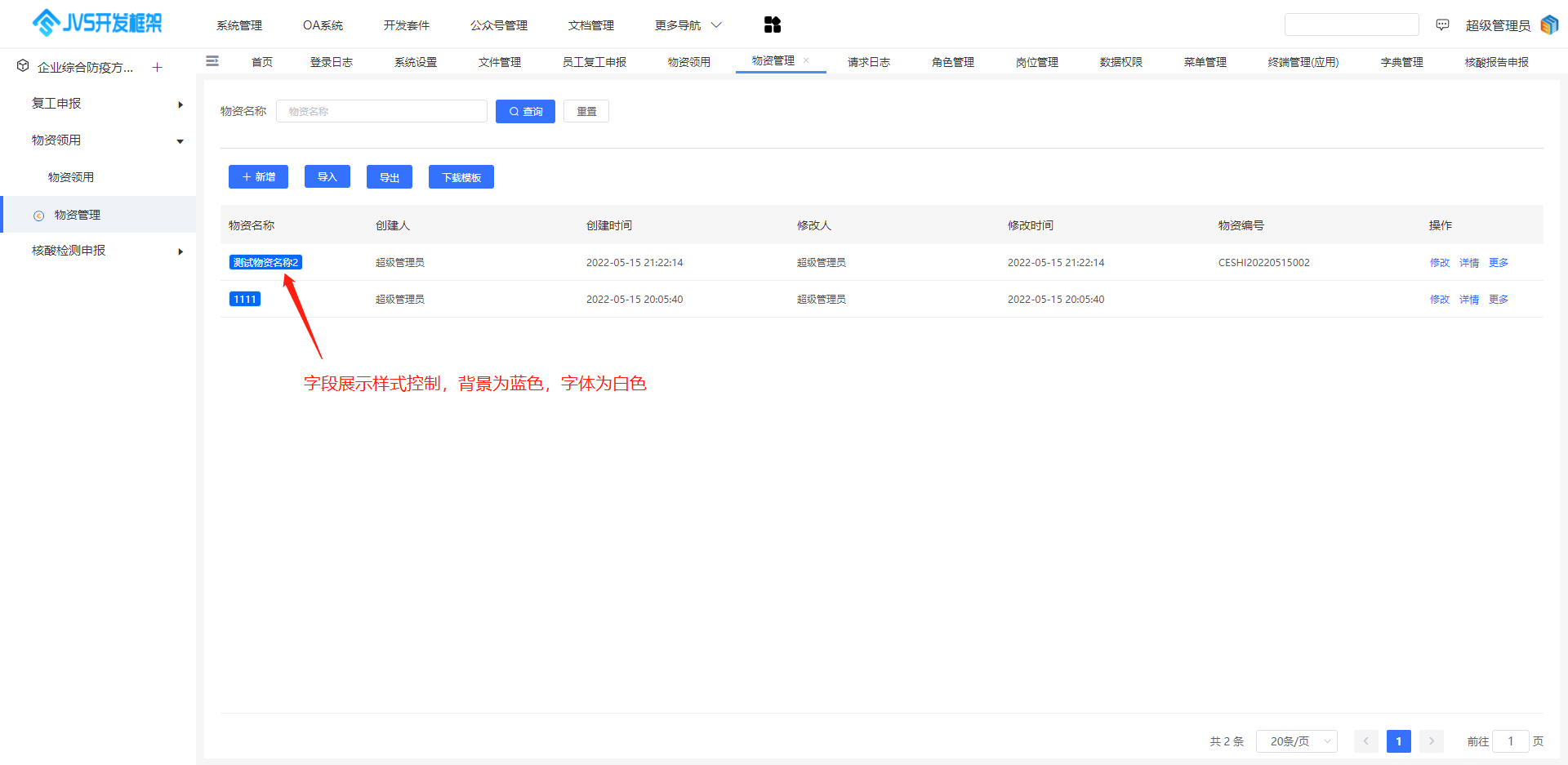1568x765 pixels.
Task: Click the message icon beside 超级管理员
Action: point(1442,24)
